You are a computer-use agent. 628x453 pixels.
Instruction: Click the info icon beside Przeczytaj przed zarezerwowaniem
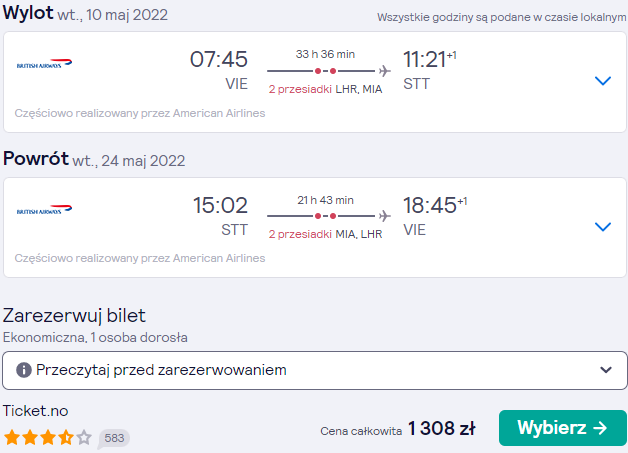[24, 370]
